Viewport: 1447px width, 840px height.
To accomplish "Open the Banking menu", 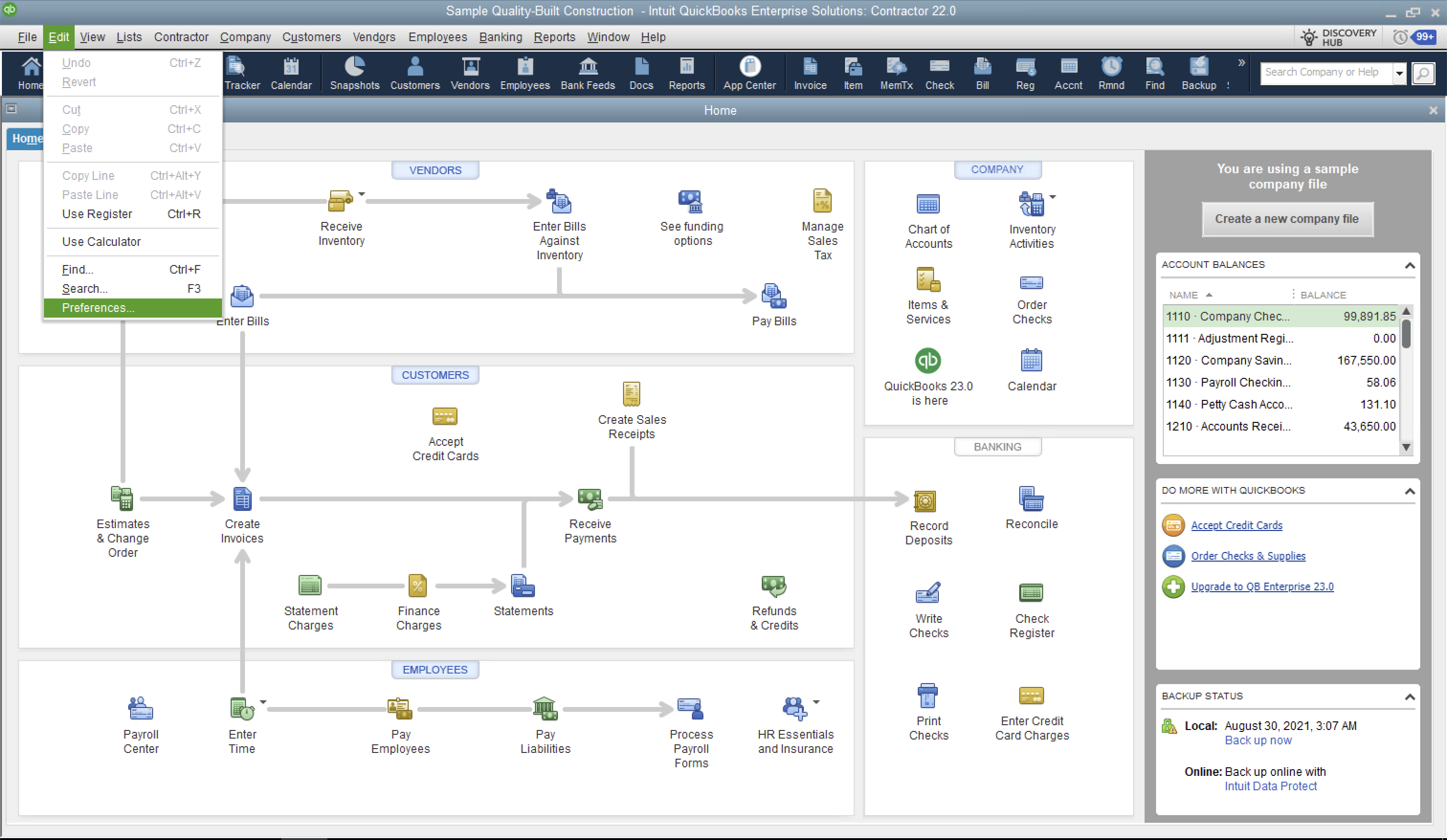I will pos(500,37).
